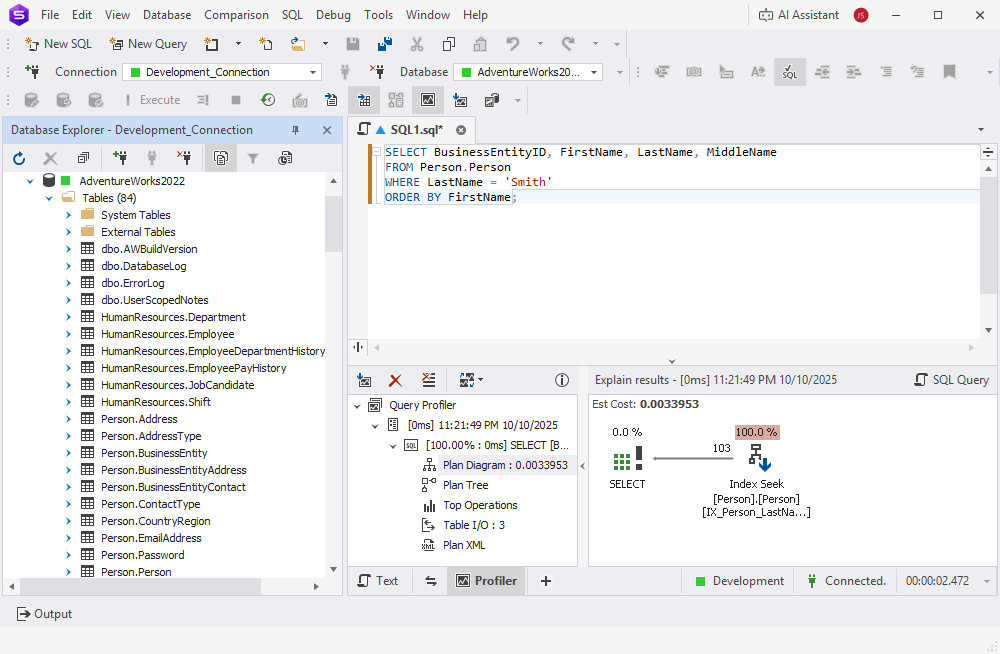Click the server-and-chart icon at the end of the execute toolbar
The height and width of the screenshot is (654, 1000).
[x=492, y=100]
